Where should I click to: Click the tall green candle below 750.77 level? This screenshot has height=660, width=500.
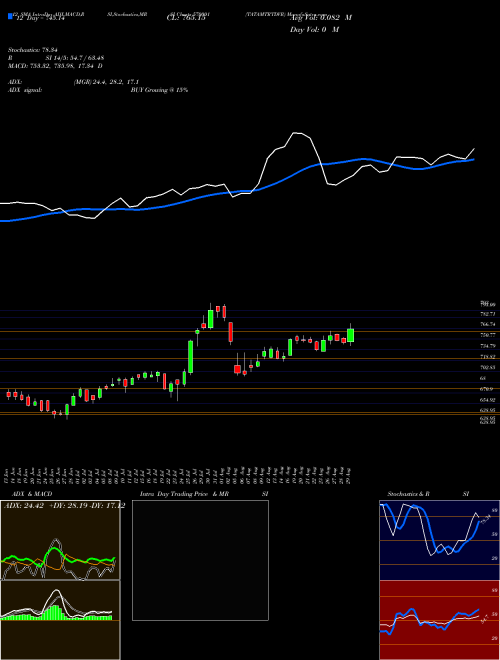[x=190, y=357]
